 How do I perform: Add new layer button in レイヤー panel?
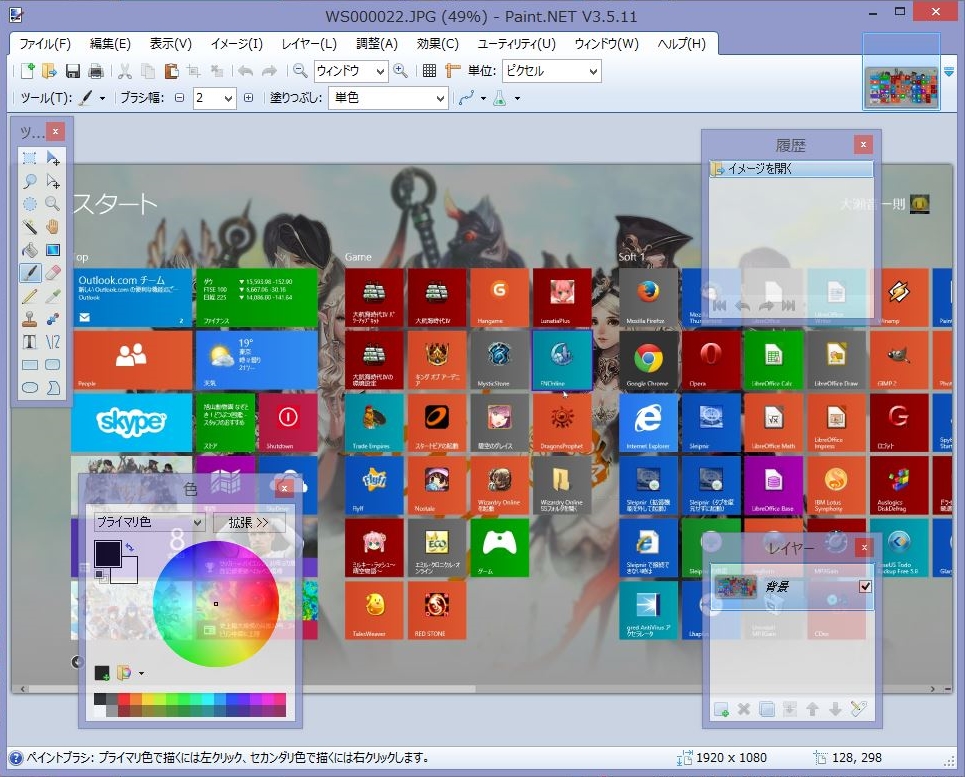tap(721, 709)
